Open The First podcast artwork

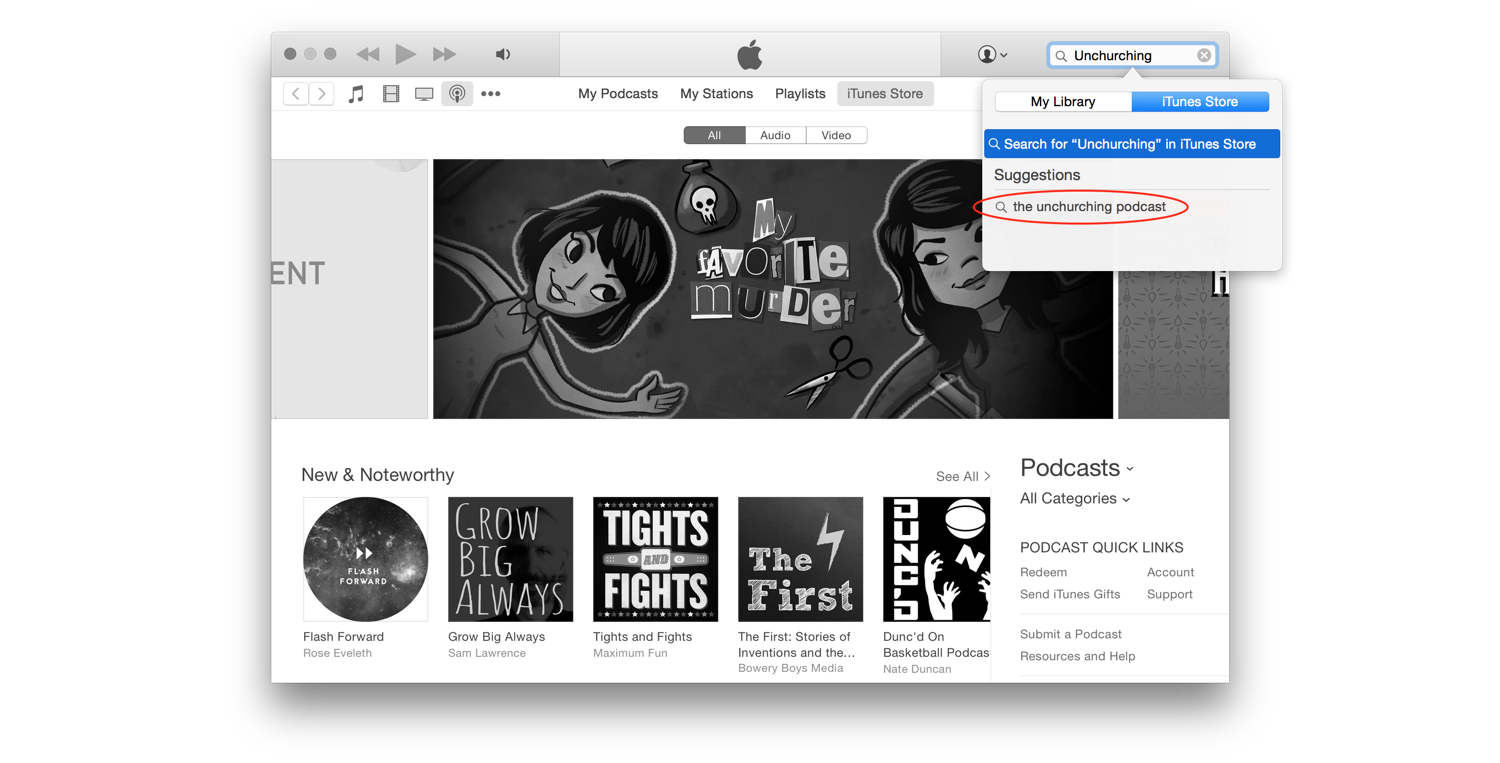pyautogui.click(x=800, y=559)
